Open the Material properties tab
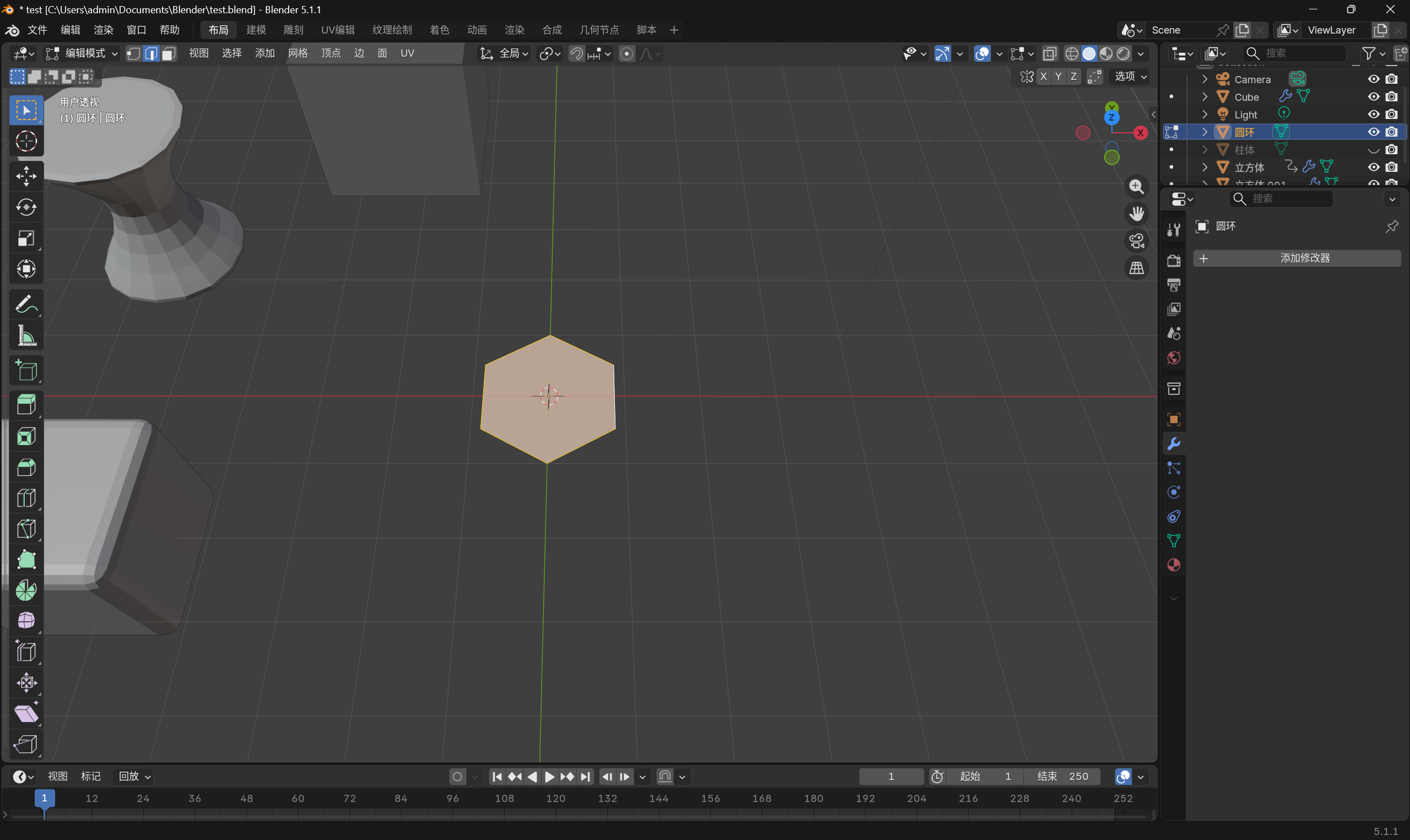The image size is (1410, 840). (x=1174, y=565)
